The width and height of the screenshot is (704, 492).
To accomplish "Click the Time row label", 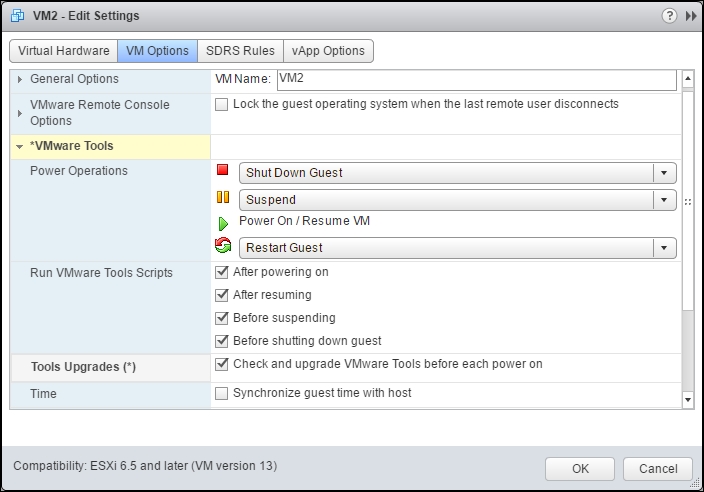I will (x=43, y=394).
